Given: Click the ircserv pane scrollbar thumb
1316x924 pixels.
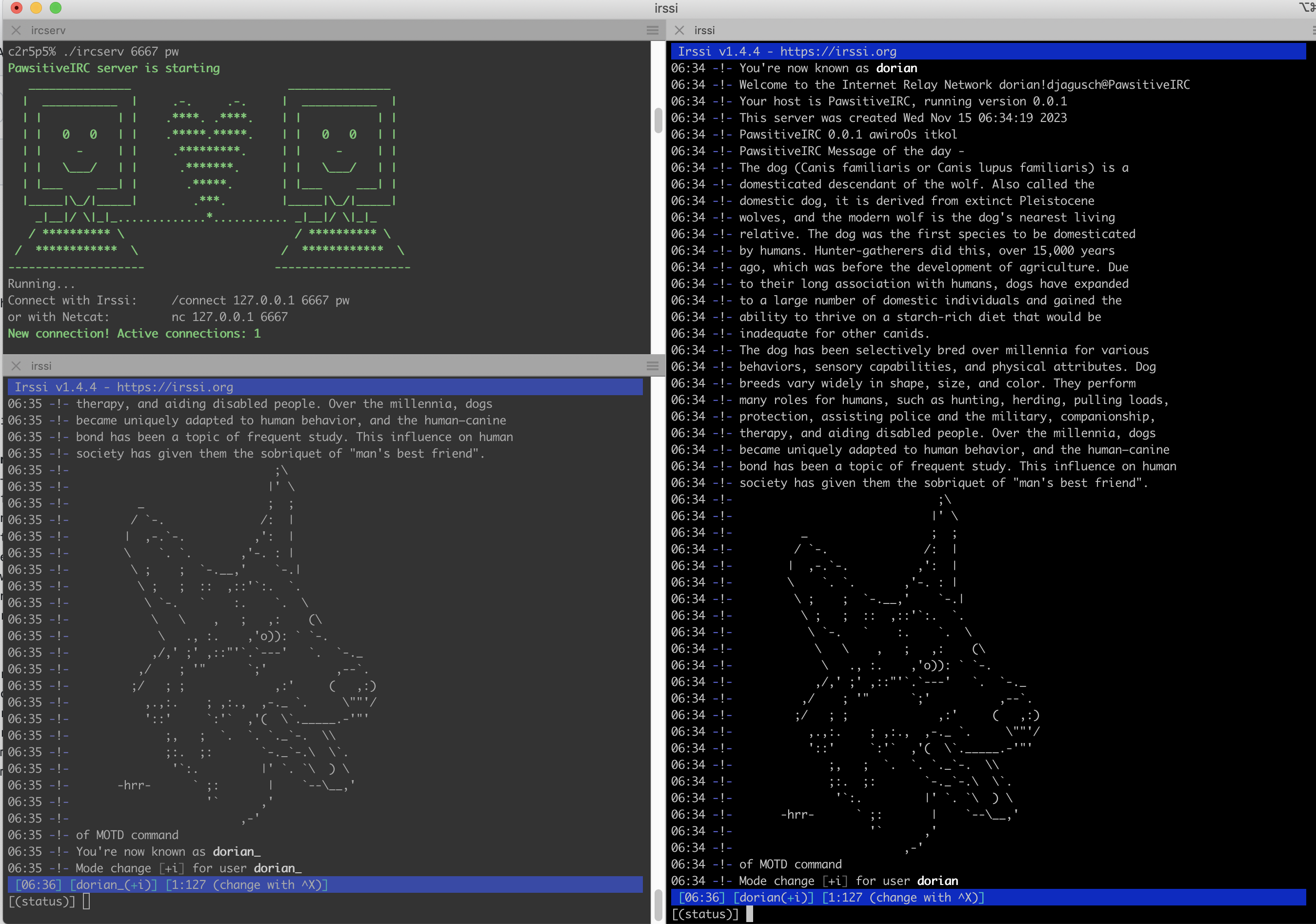Looking at the screenshot, I should click(658, 120).
